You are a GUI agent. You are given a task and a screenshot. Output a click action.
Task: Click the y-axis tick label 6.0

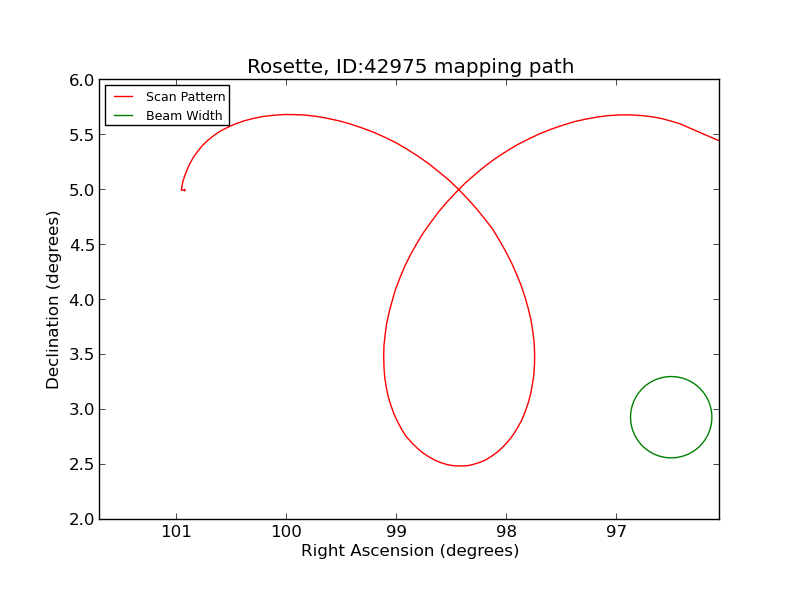tap(82, 81)
